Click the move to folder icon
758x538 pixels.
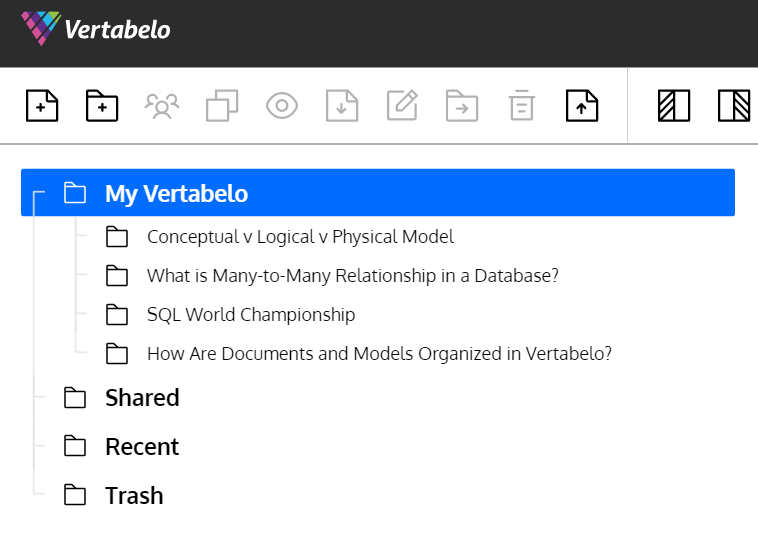point(462,105)
